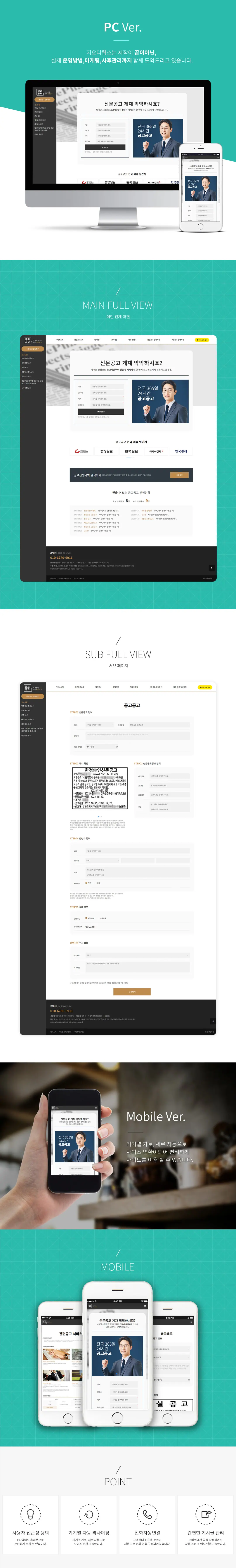
Task: Click the 한국경제 newspaper logo in Main Full View
Action: [x=181, y=452]
